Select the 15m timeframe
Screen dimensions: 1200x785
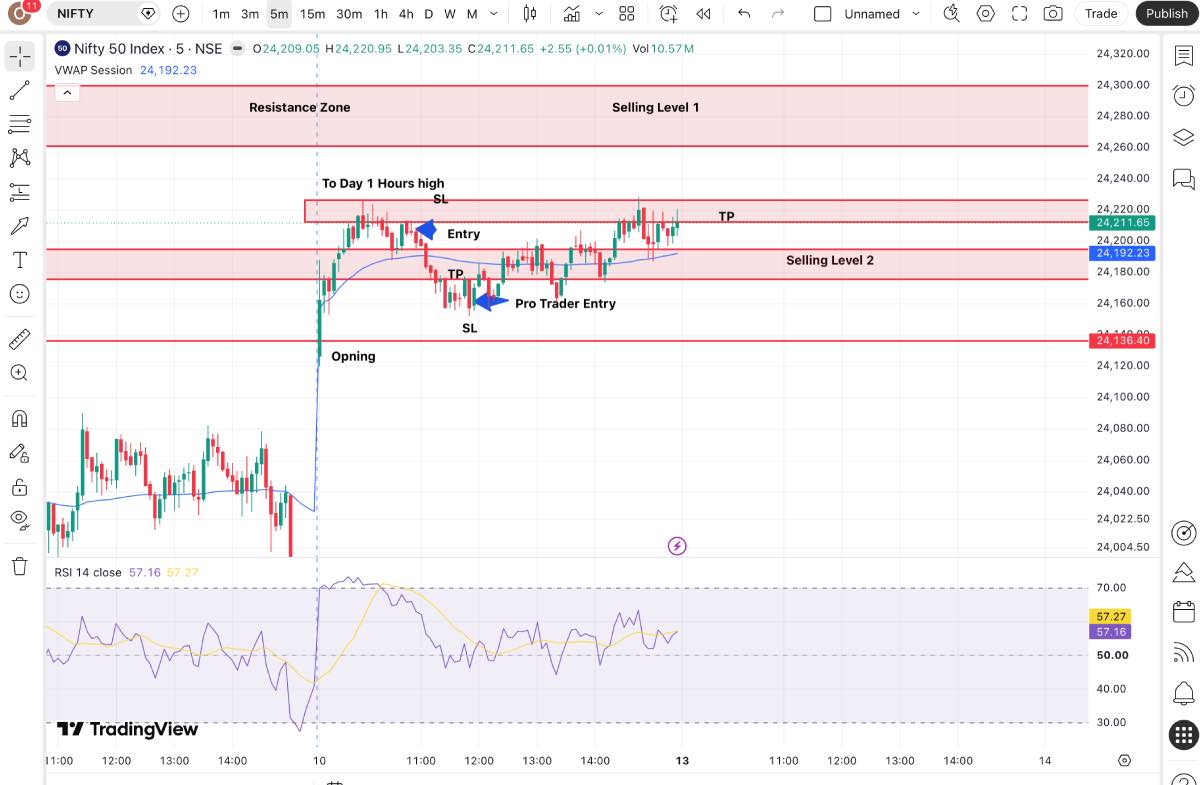coord(312,14)
